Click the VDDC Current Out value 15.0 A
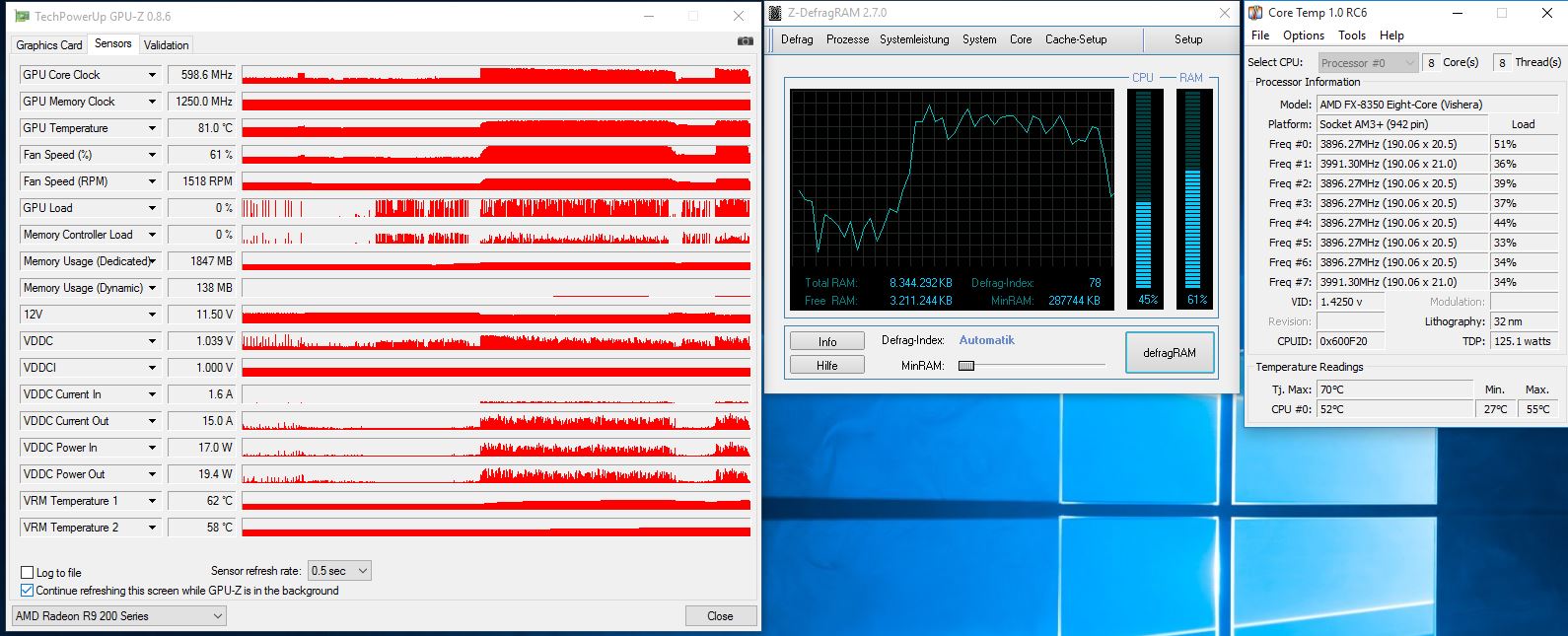 coord(202,421)
